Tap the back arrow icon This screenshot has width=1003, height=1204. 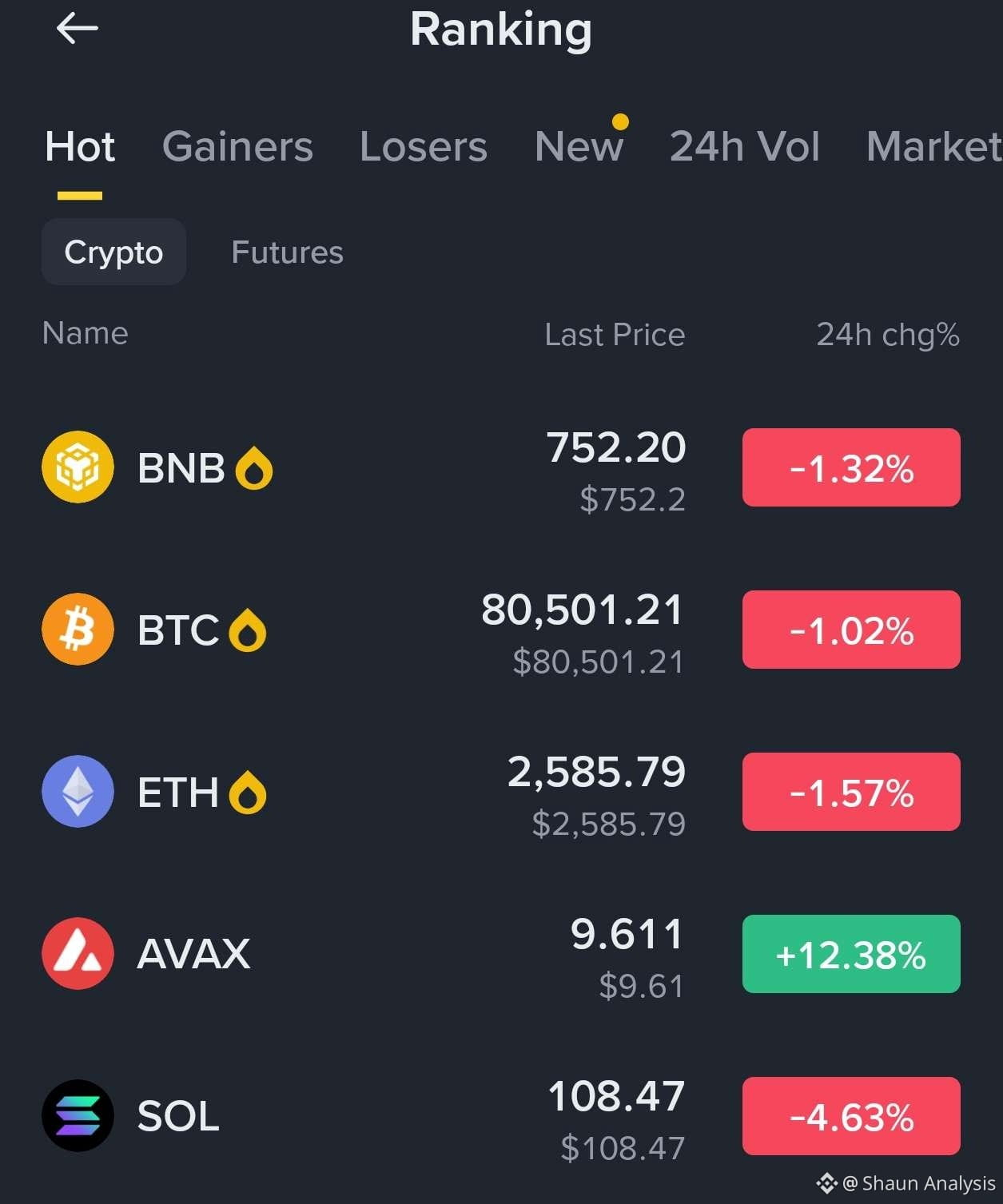pos(78,29)
